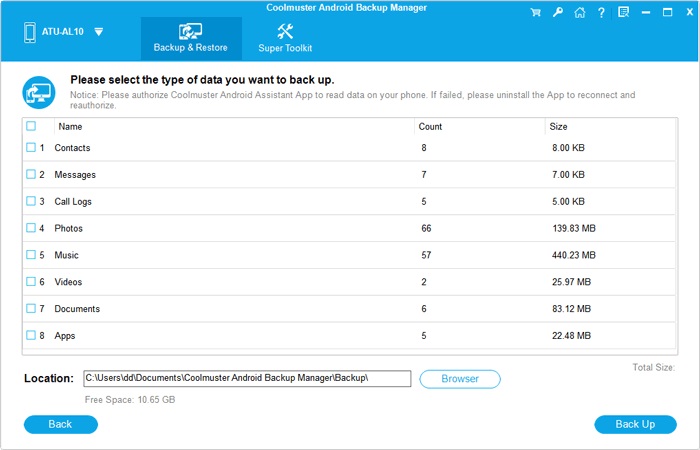The image size is (700, 450).
Task: Tick the Contacts checkbox
Action: click(x=31, y=148)
